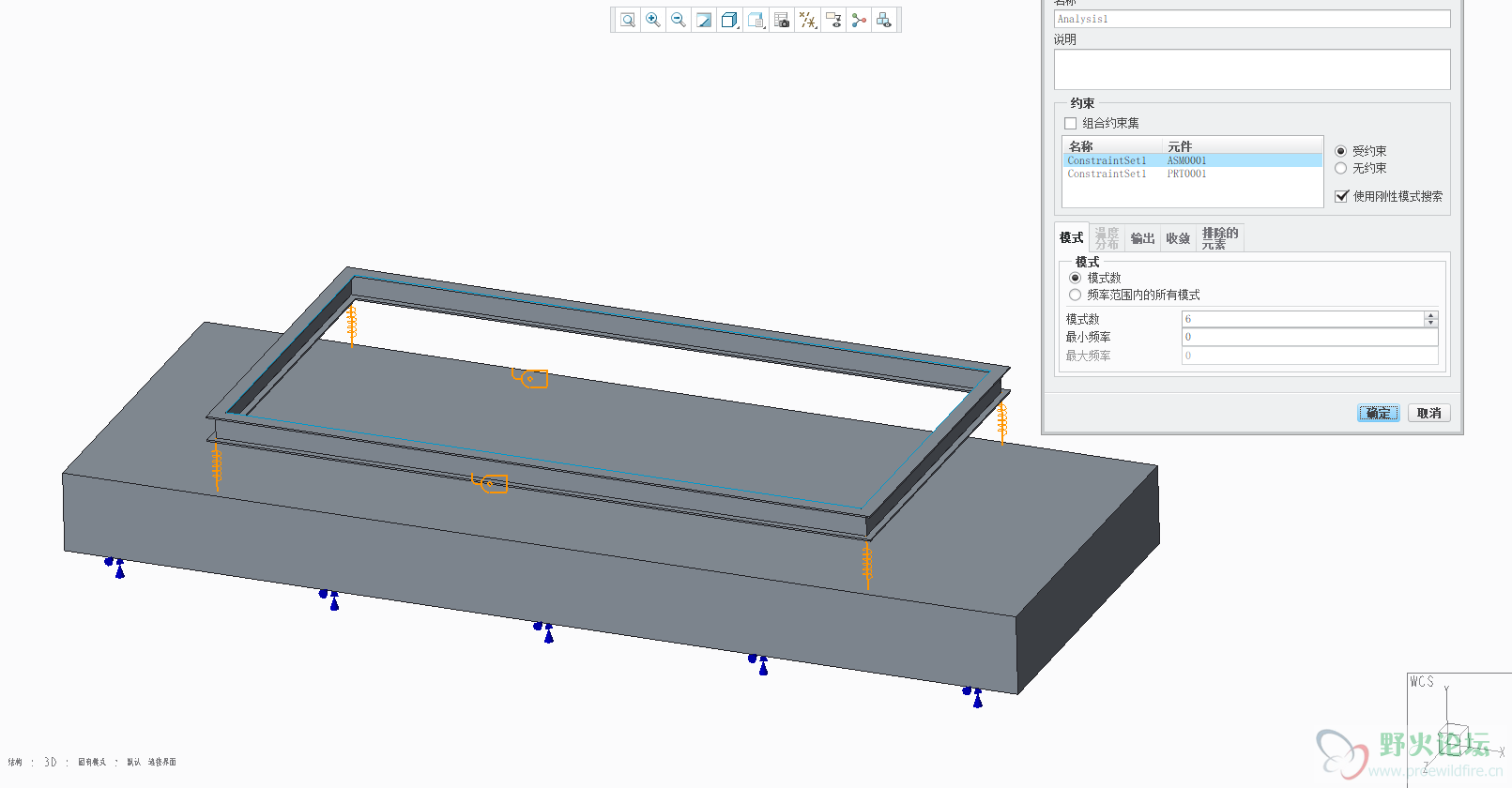Viewport: 1512px width, 788px height.
Task: Increase 模式数 with the up stepper arrow
Action: [1431, 315]
